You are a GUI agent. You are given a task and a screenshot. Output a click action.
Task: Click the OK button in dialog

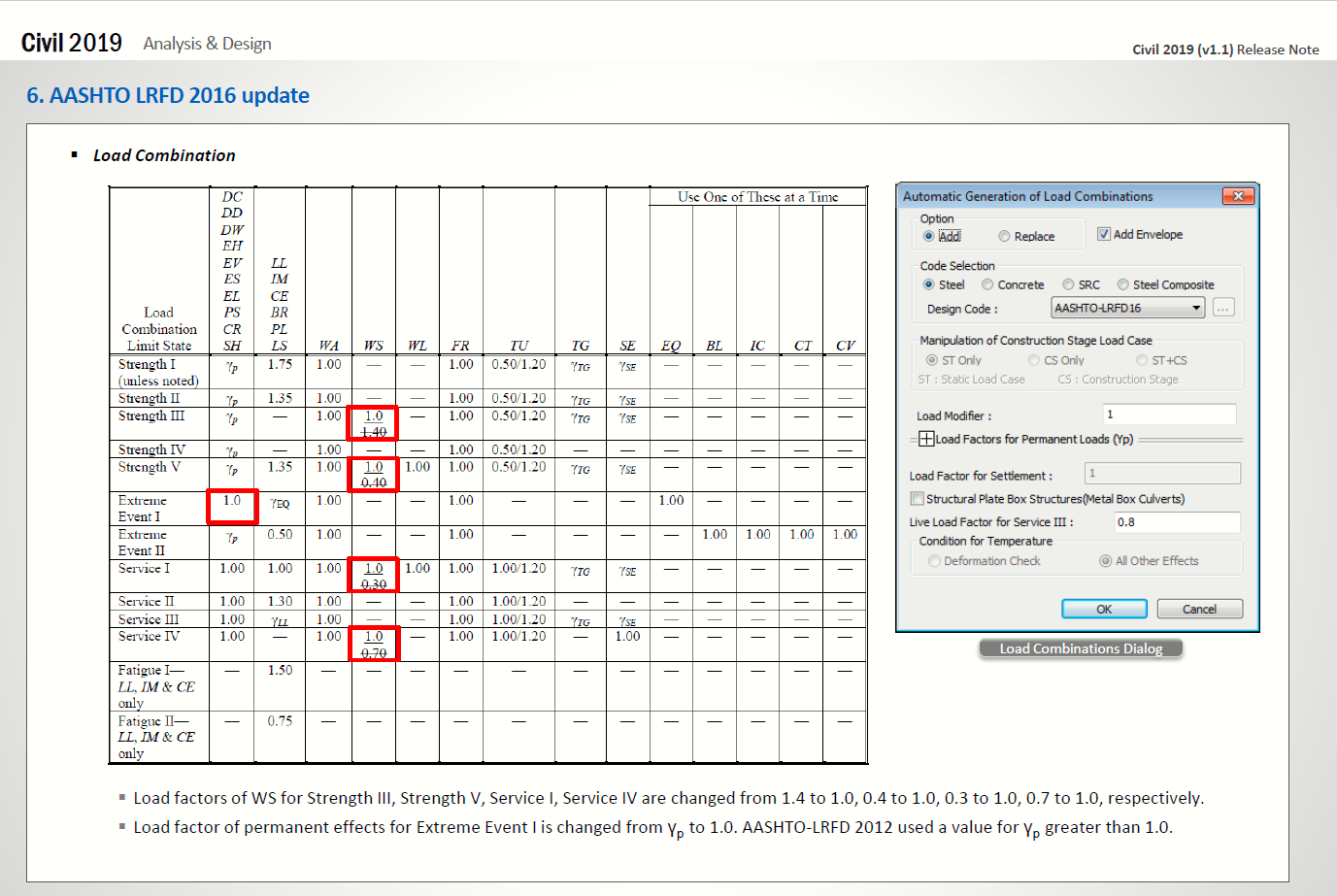(x=1104, y=609)
